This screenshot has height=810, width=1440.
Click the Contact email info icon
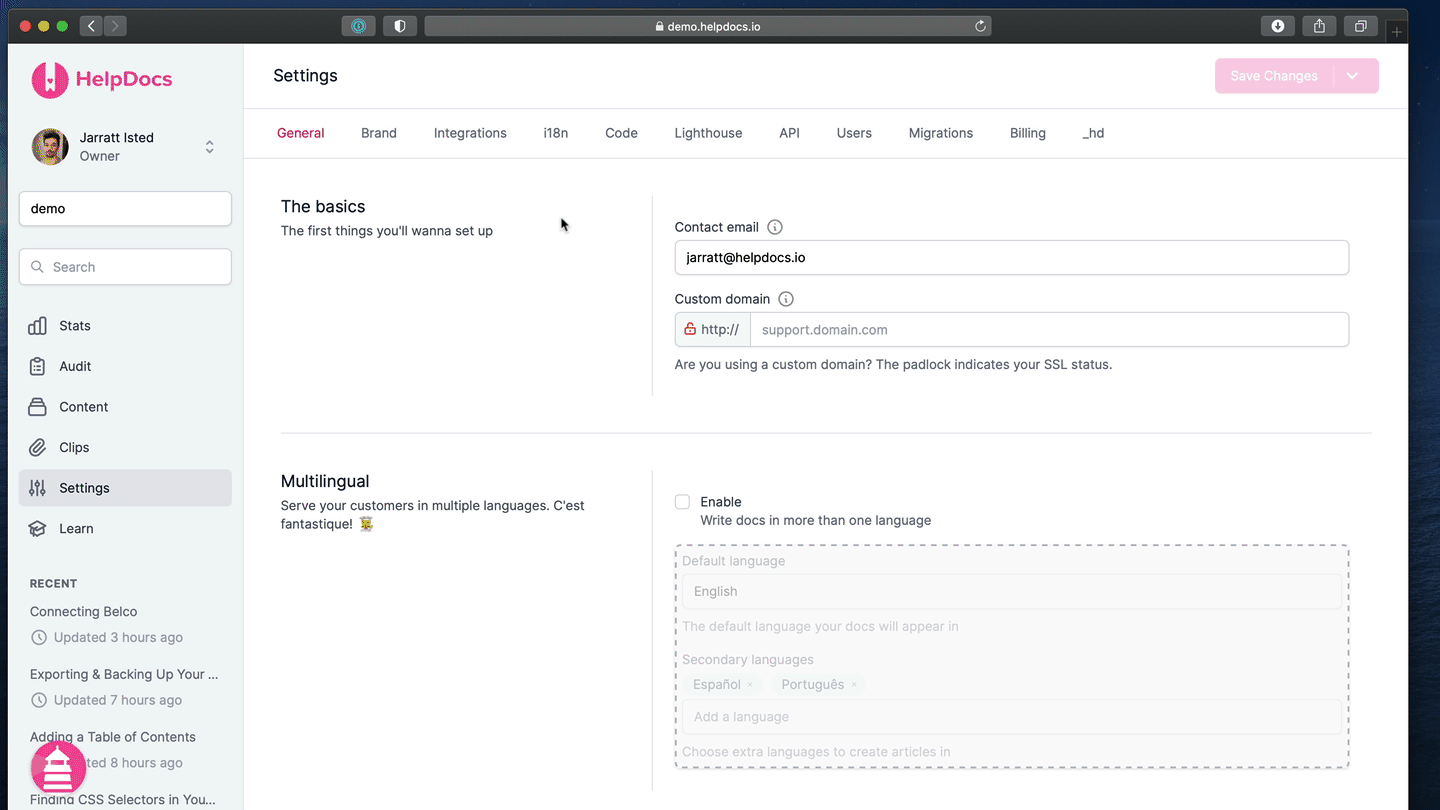pyautogui.click(x=775, y=227)
